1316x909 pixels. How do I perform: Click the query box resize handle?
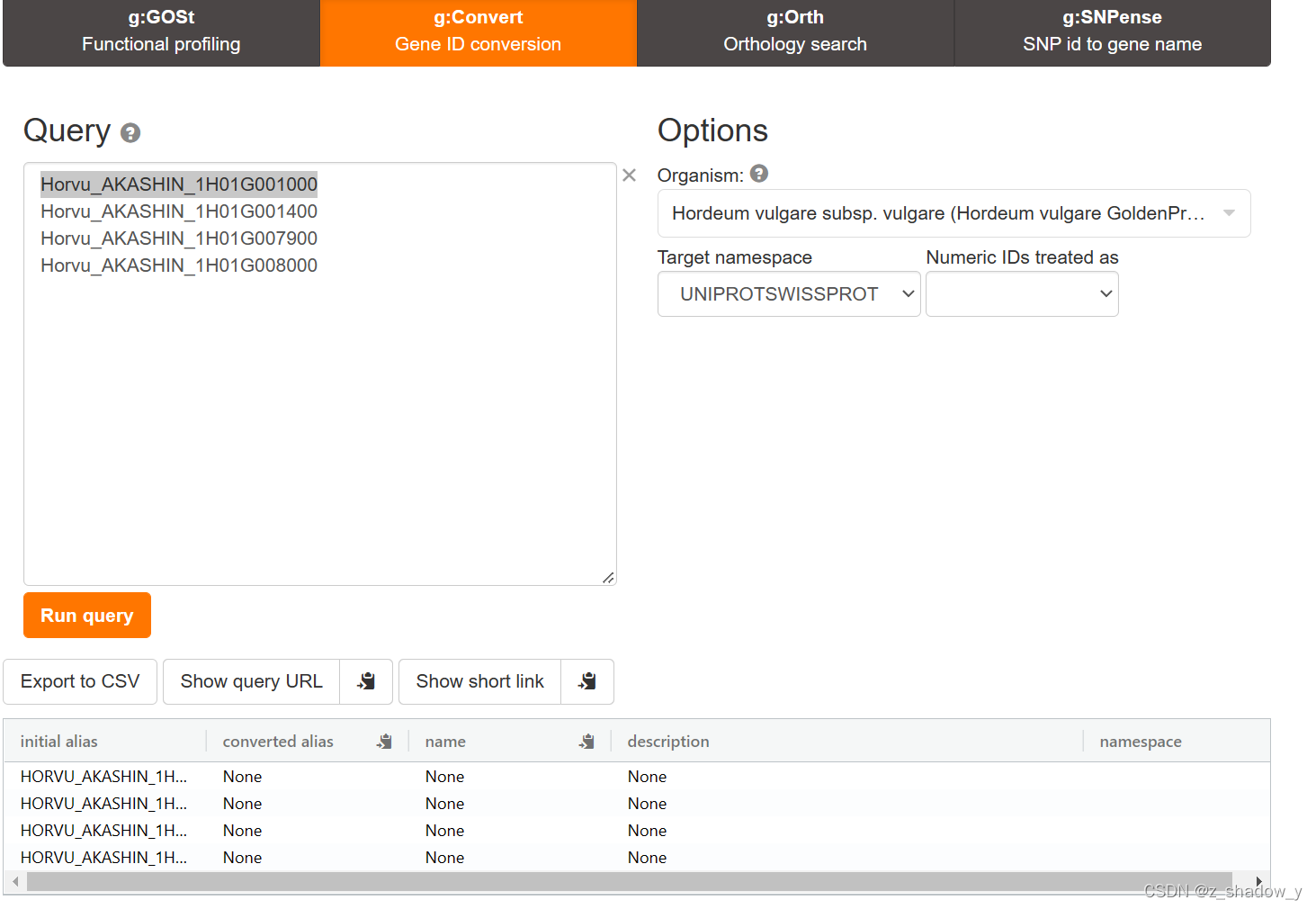pos(609,578)
